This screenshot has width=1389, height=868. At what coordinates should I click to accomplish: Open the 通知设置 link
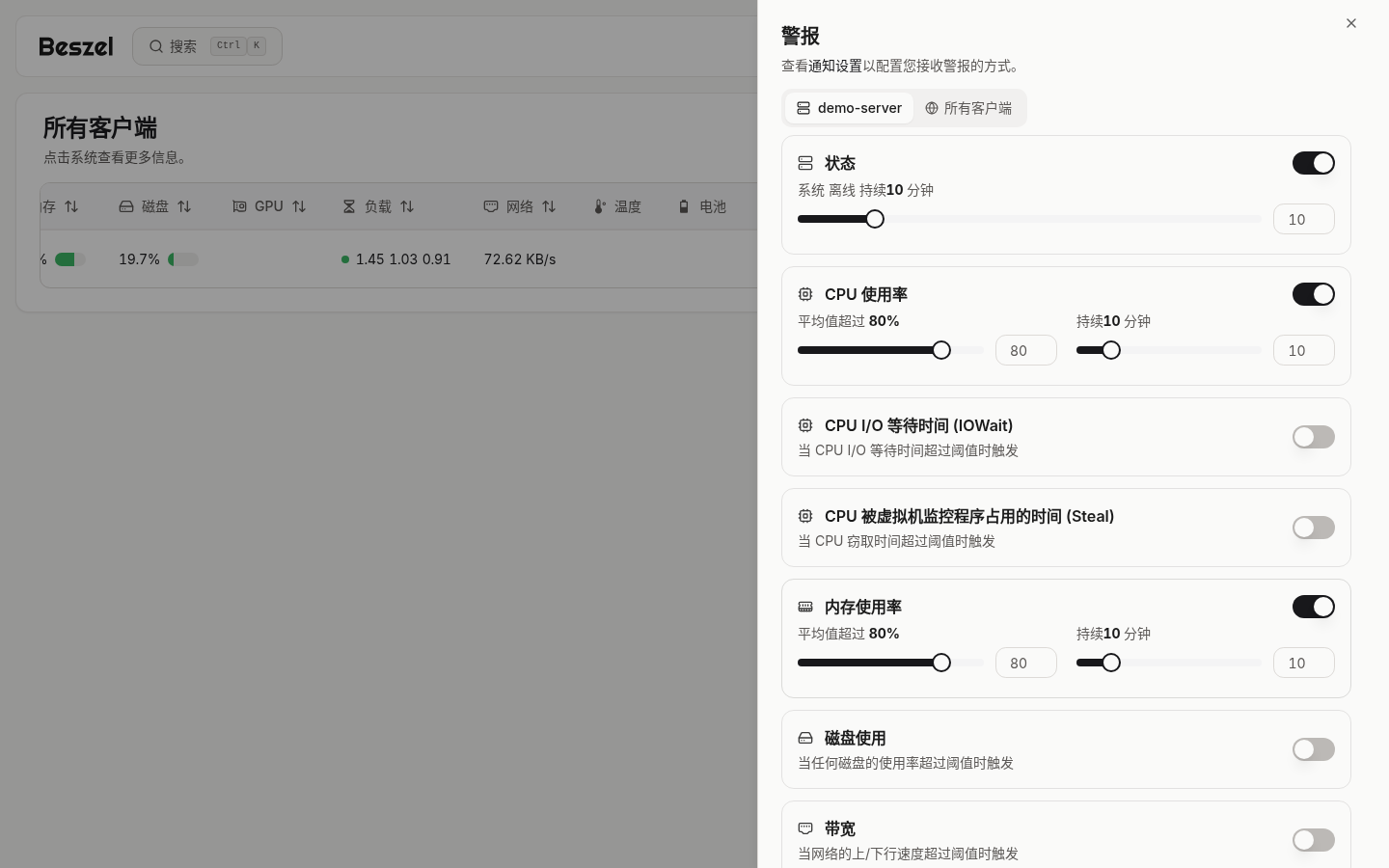[x=835, y=66]
